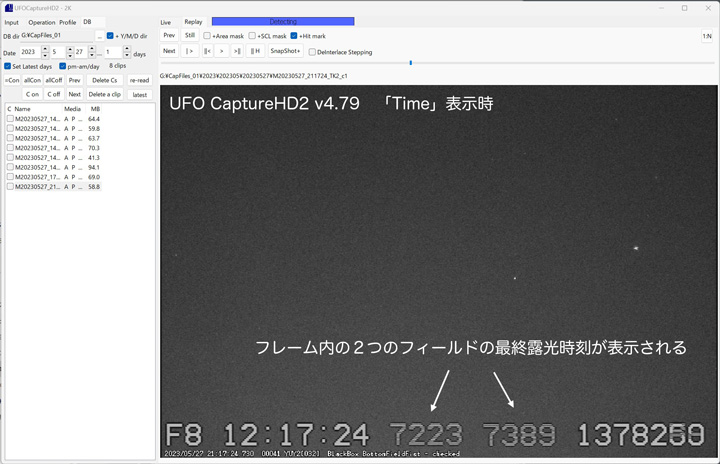Increase the days count with up arrow
The height and width of the screenshot is (464, 720).
tap(127, 49)
